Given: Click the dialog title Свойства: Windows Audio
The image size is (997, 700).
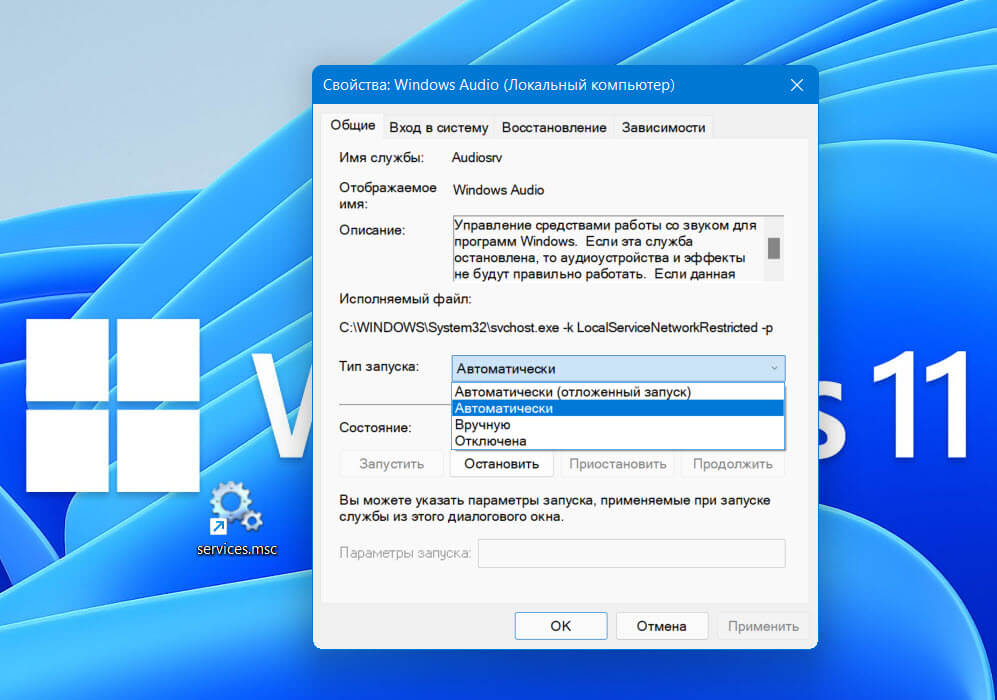Looking at the screenshot, I should coord(498,85).
